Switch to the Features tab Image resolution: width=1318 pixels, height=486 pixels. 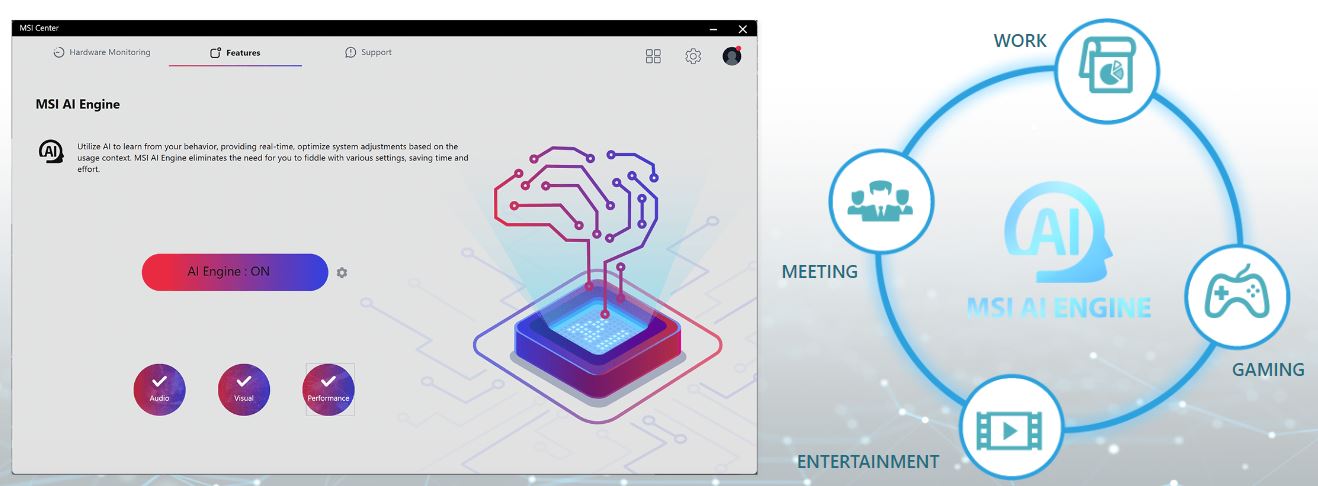point(235,53)
